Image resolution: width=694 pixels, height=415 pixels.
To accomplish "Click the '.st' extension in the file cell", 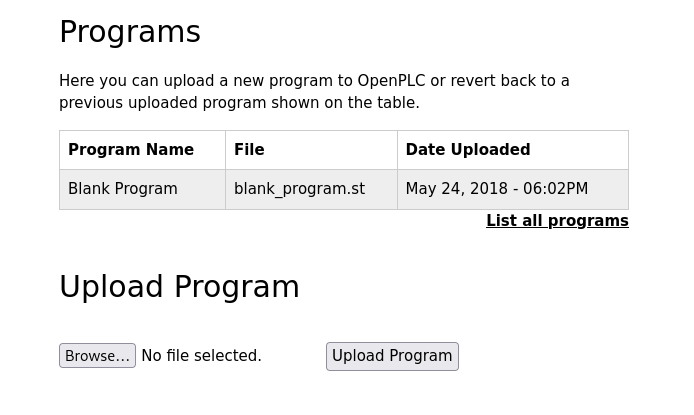I will [356, 189].
